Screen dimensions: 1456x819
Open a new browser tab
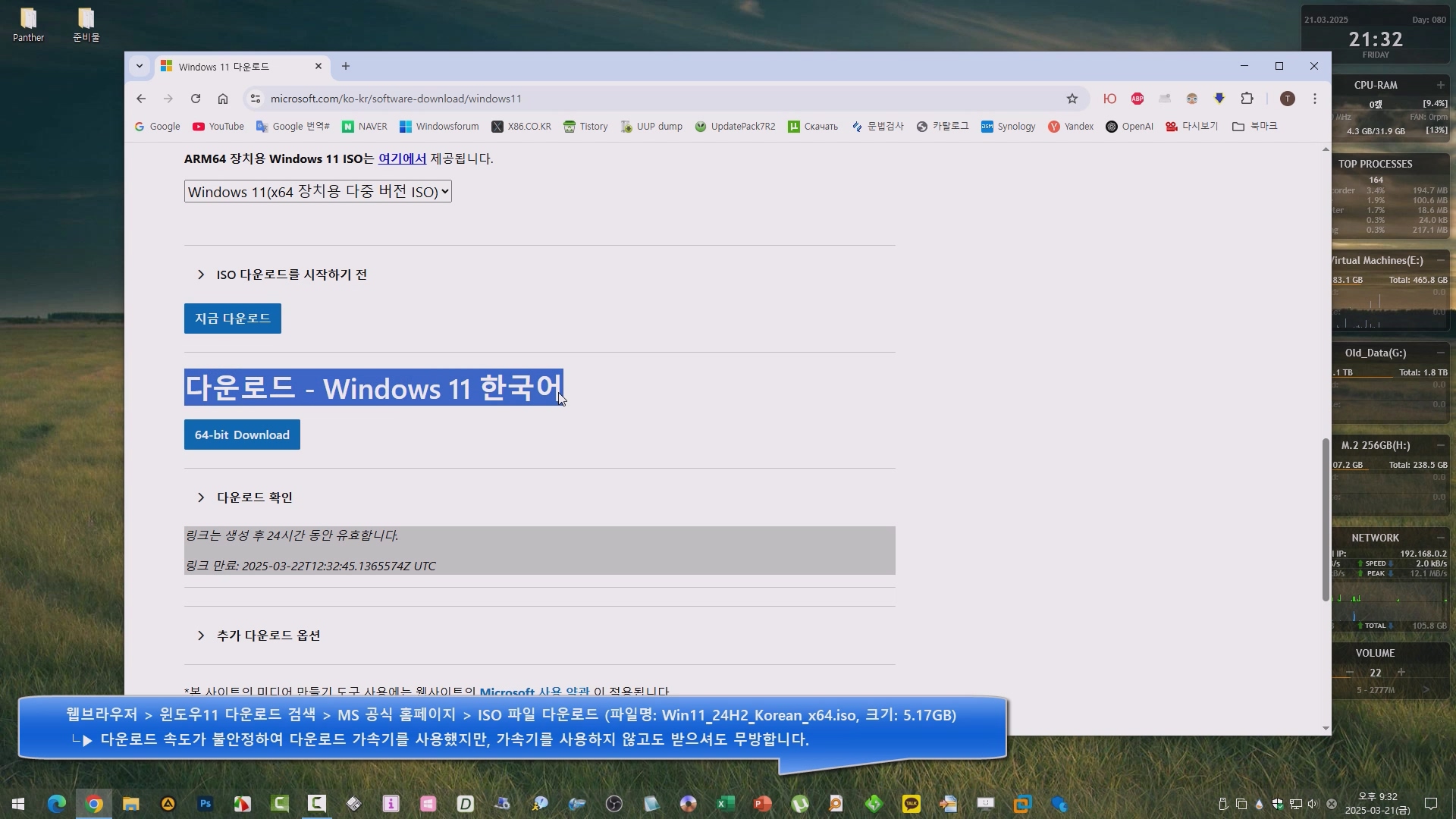(346, 67)
